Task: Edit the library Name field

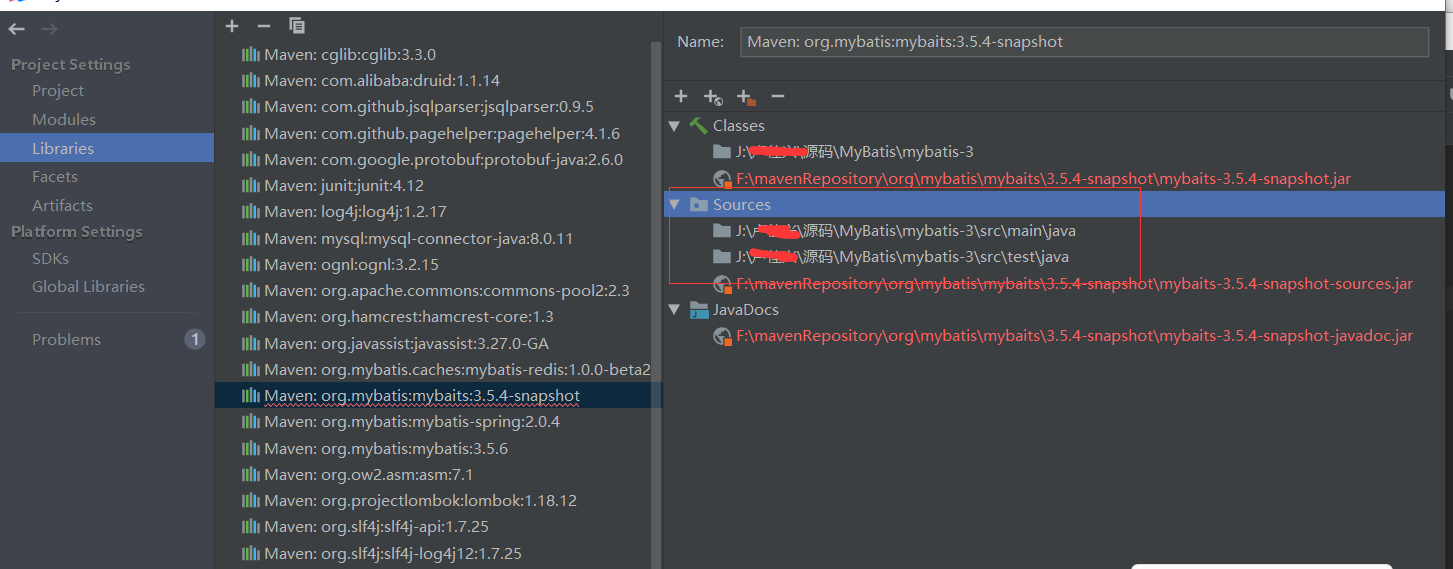Action: click(x=1084, y=42)
